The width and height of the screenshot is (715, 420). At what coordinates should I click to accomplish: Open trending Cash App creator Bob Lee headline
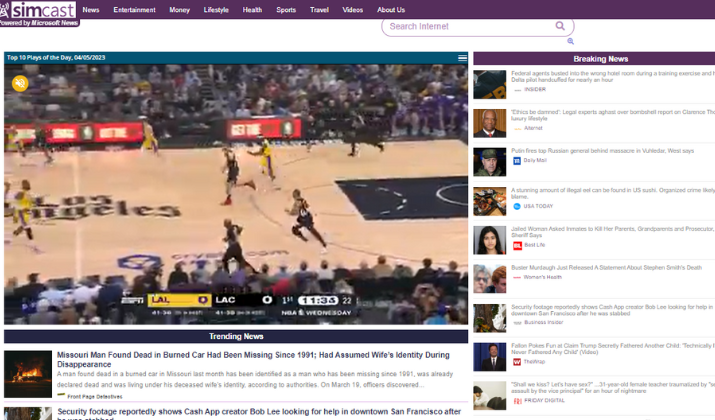259,414
